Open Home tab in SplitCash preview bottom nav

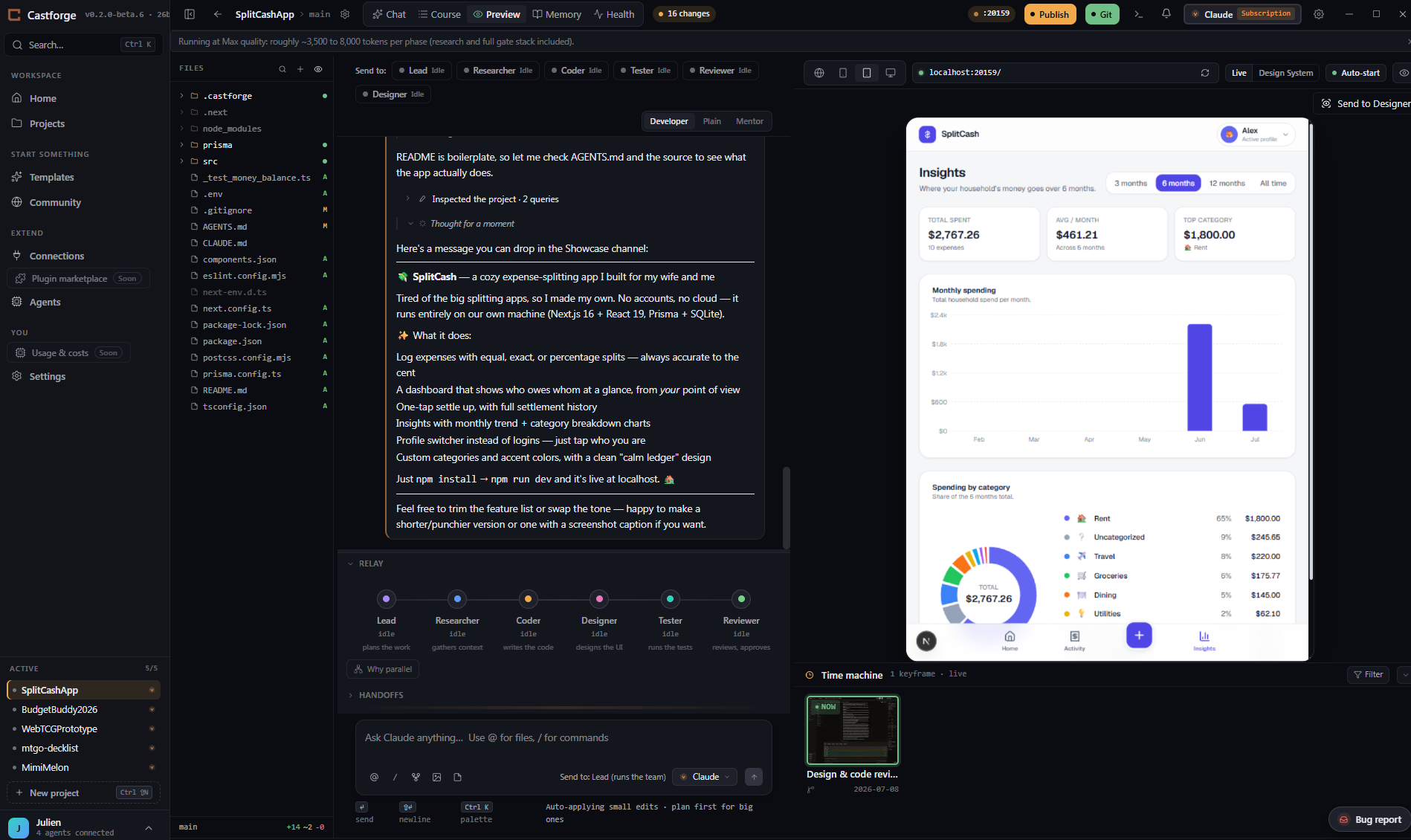click(x=1010, y=640)
